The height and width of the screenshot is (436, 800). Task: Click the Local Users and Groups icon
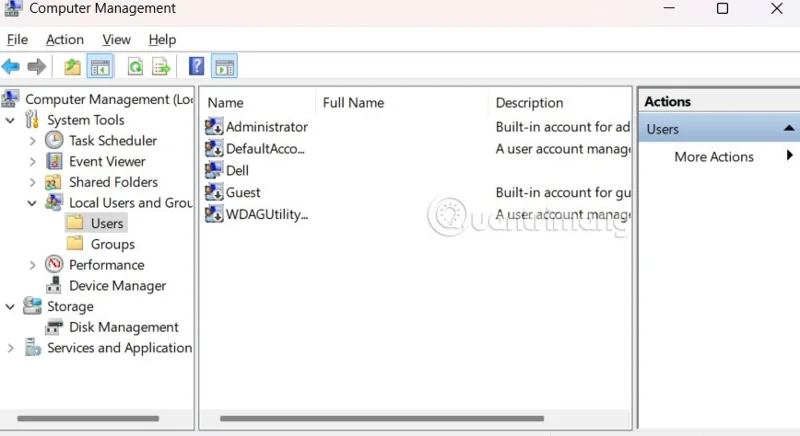54,202
